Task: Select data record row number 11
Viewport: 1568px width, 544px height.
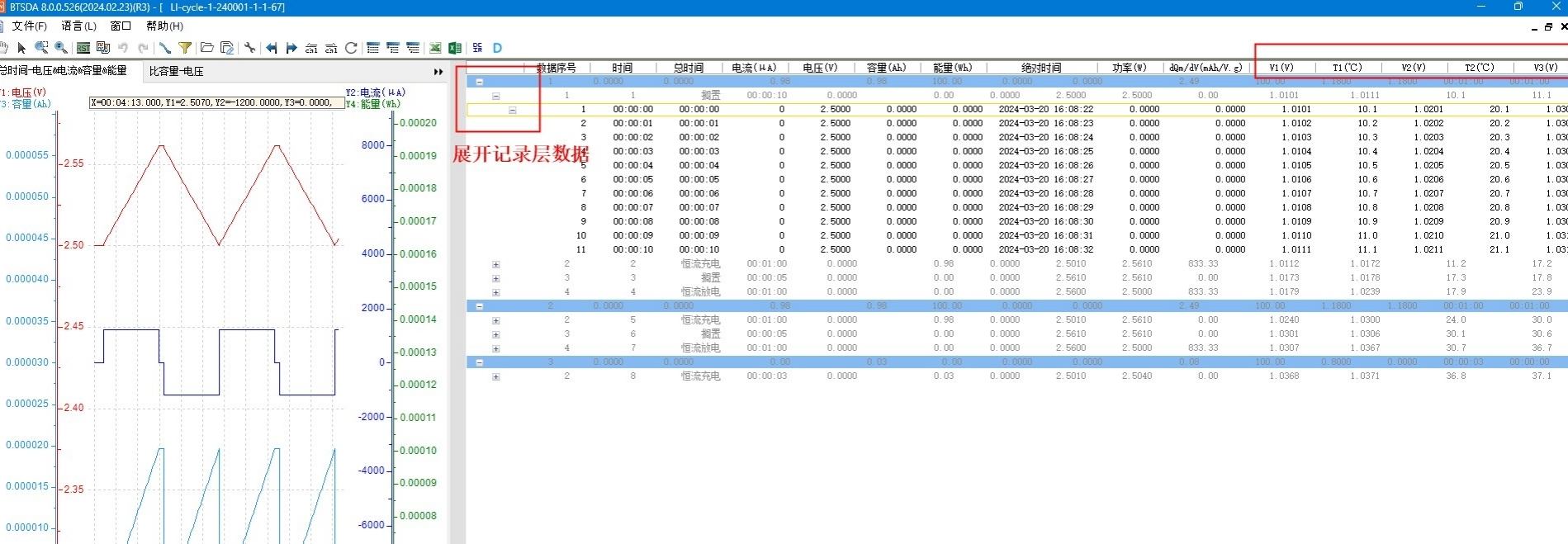Action: click(x=581, y=249)
